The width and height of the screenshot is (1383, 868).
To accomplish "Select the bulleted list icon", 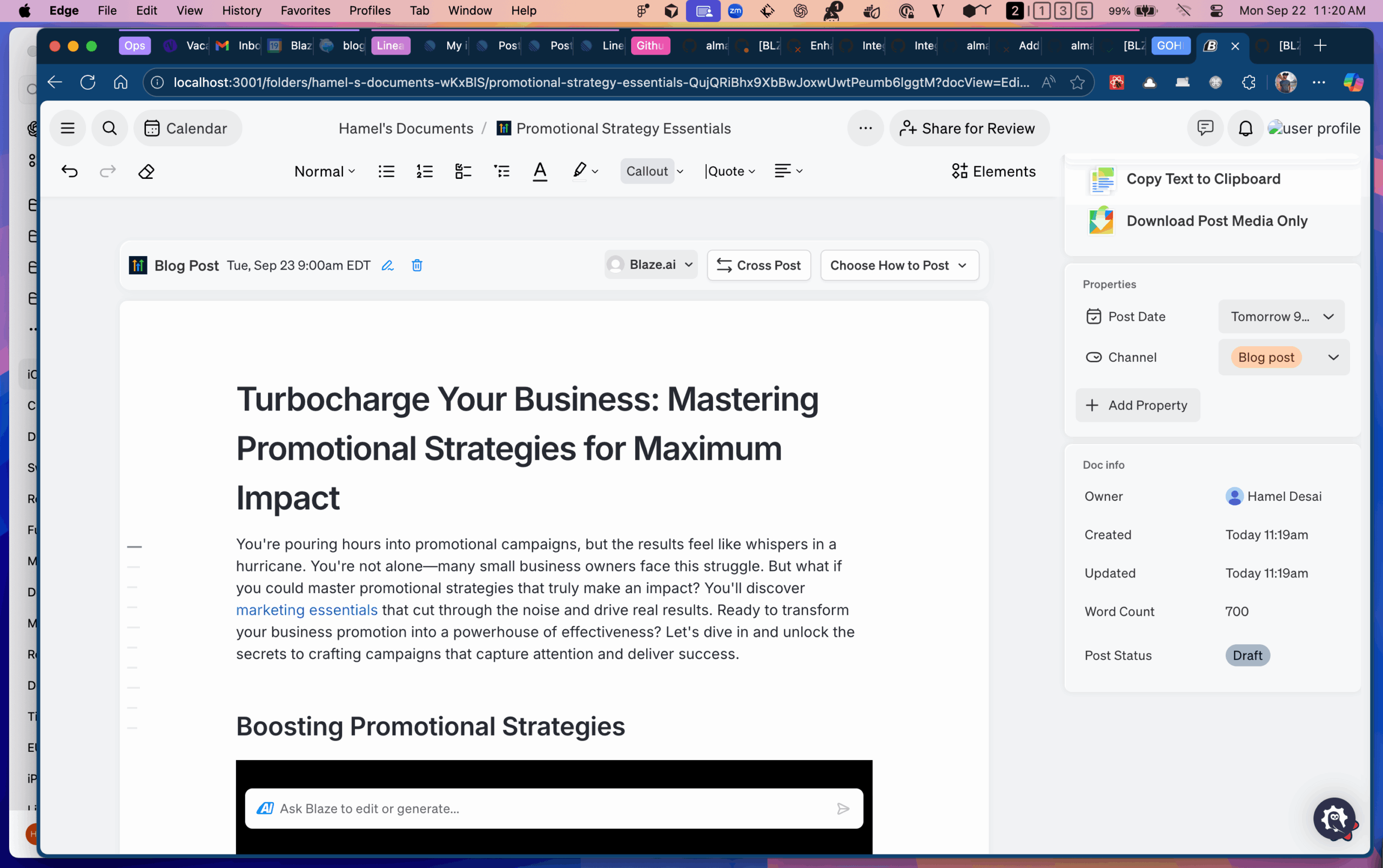I will pyautogui.click(x=386, y=171).
